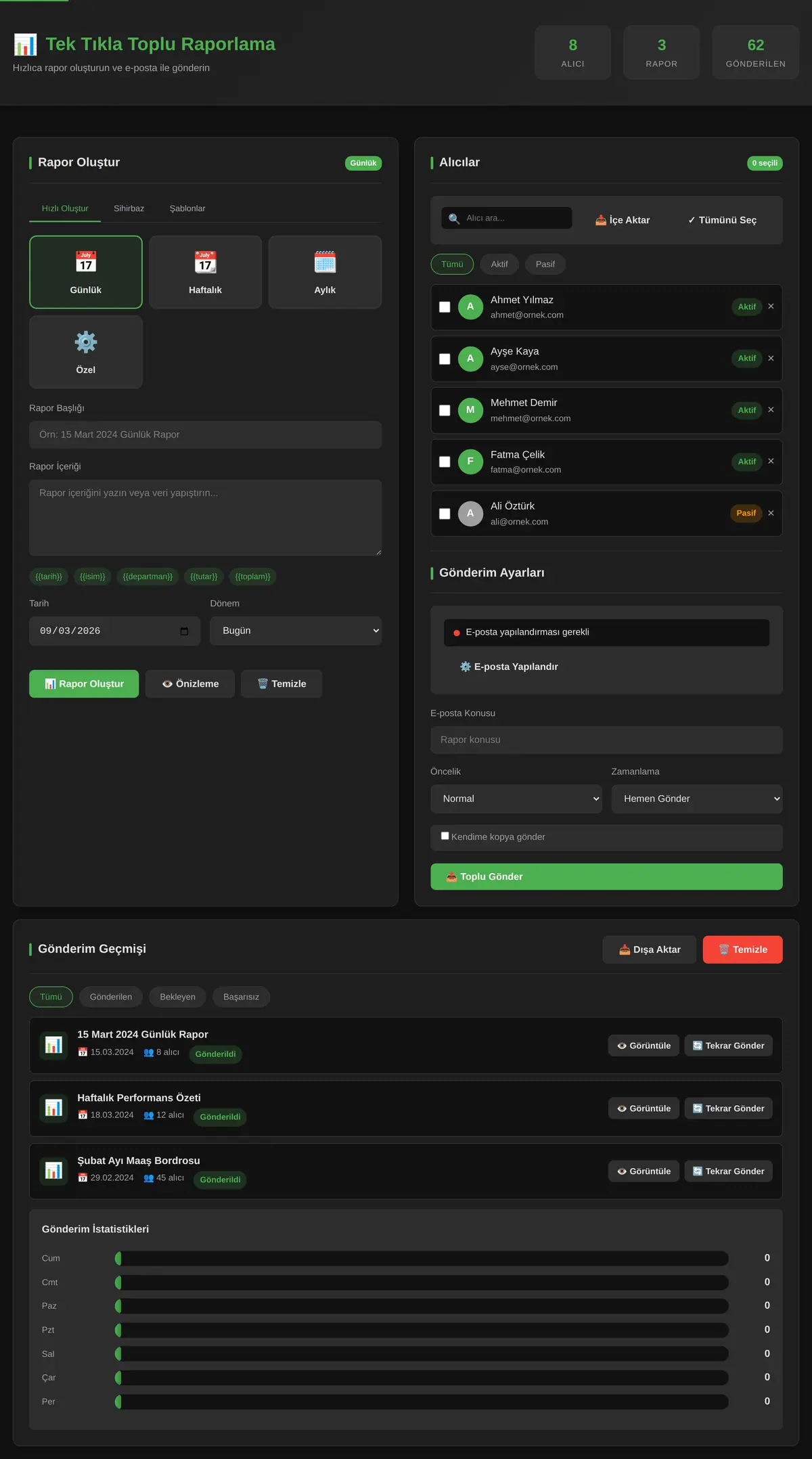812x1459 pixels.
Task: Click the green Toplu Gönder button
Action: pyautogui.click(x=606, y=876)
